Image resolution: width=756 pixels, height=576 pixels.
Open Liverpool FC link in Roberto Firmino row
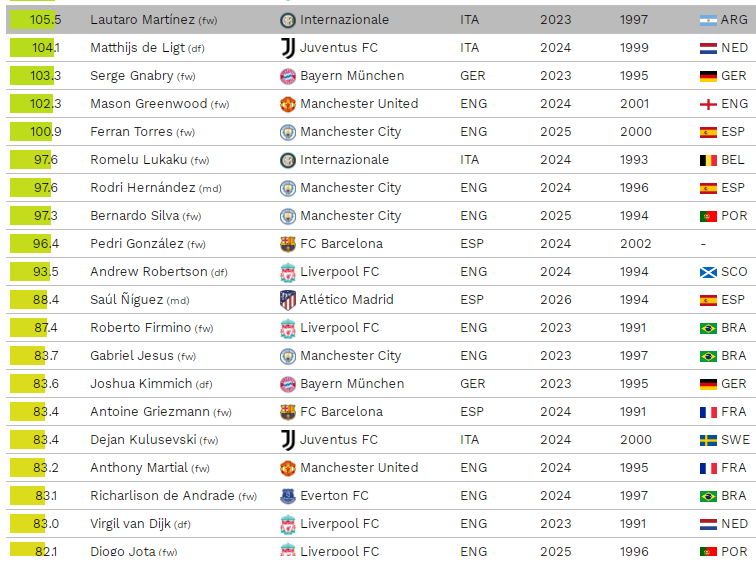(x=339, y=328)
